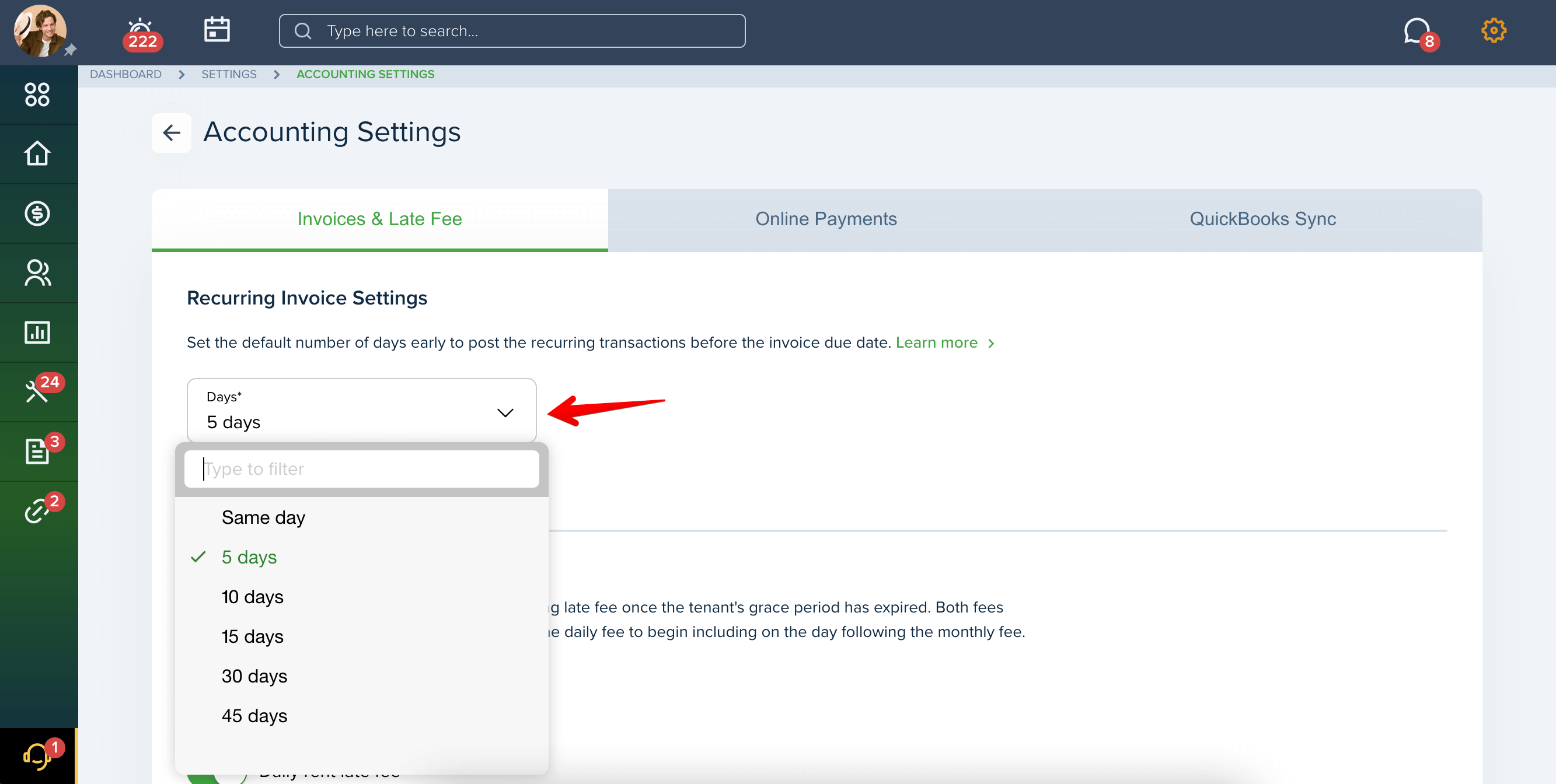Image resolution: width=1556 pixels, height=784 pixels.
Task: Go to properties home icon in sidebar
Action: click(x=37, y=153)
